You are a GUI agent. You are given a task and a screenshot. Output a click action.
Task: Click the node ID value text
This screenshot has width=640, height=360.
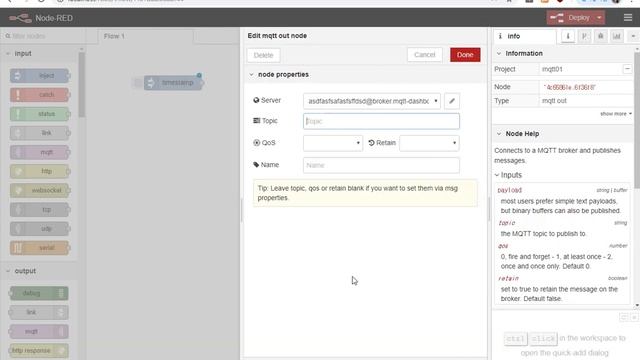pos(569,87)
